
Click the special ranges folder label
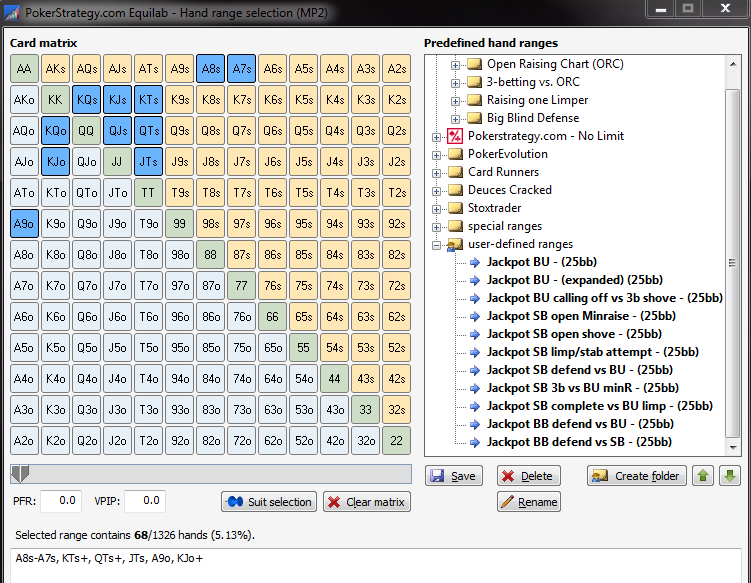tap(505, 226)
